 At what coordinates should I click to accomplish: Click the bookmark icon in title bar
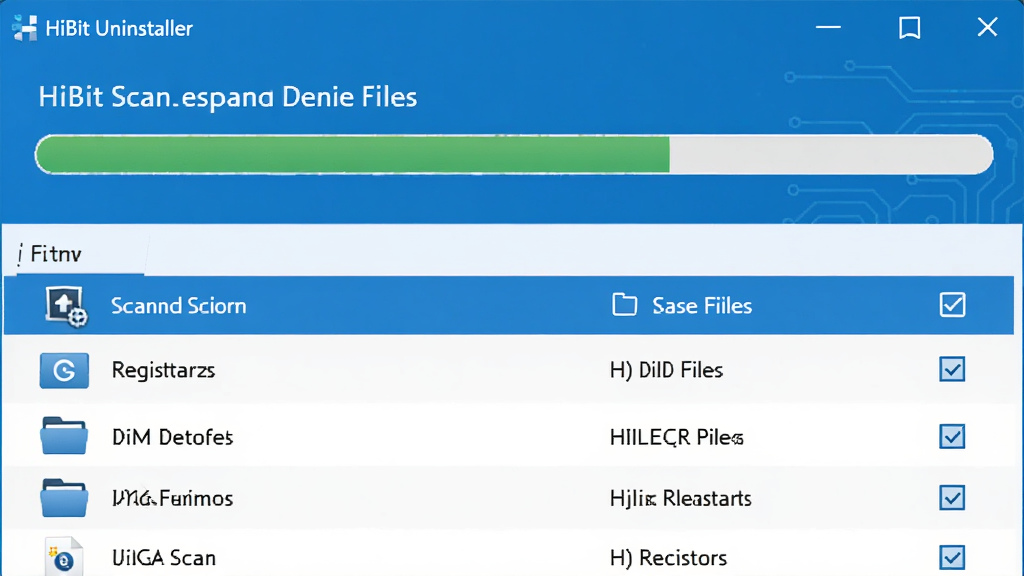click(910, 28)
